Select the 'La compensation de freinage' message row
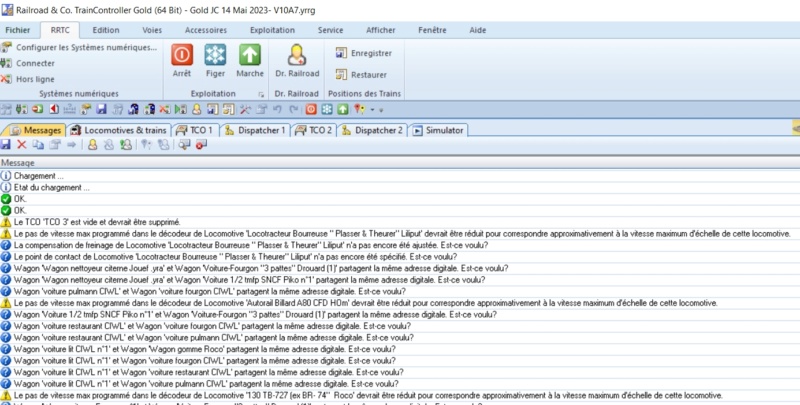Screen dimensions: 800x405 [x=400, y=245]
